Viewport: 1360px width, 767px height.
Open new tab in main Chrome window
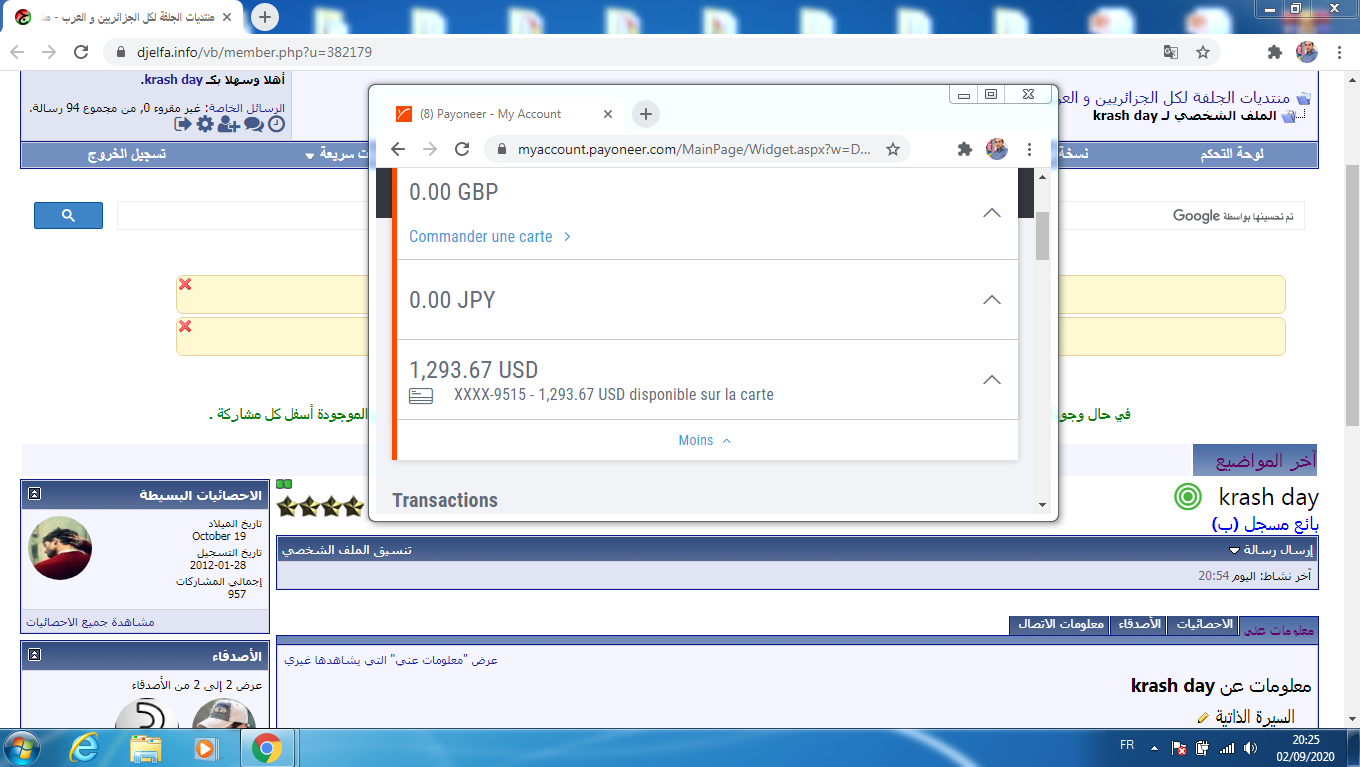pos(264,17)
